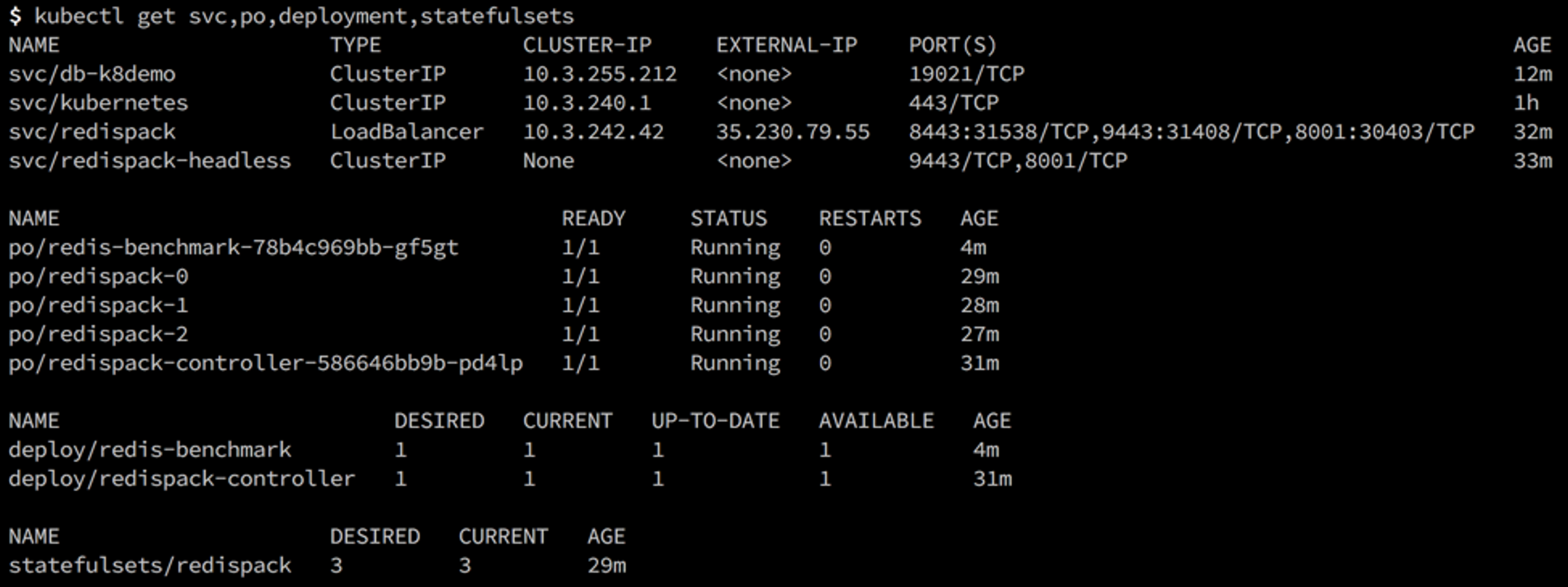Click cluster IP 10.3.255.212
This screenshot has width=1568, height=587.
point(599,74)
